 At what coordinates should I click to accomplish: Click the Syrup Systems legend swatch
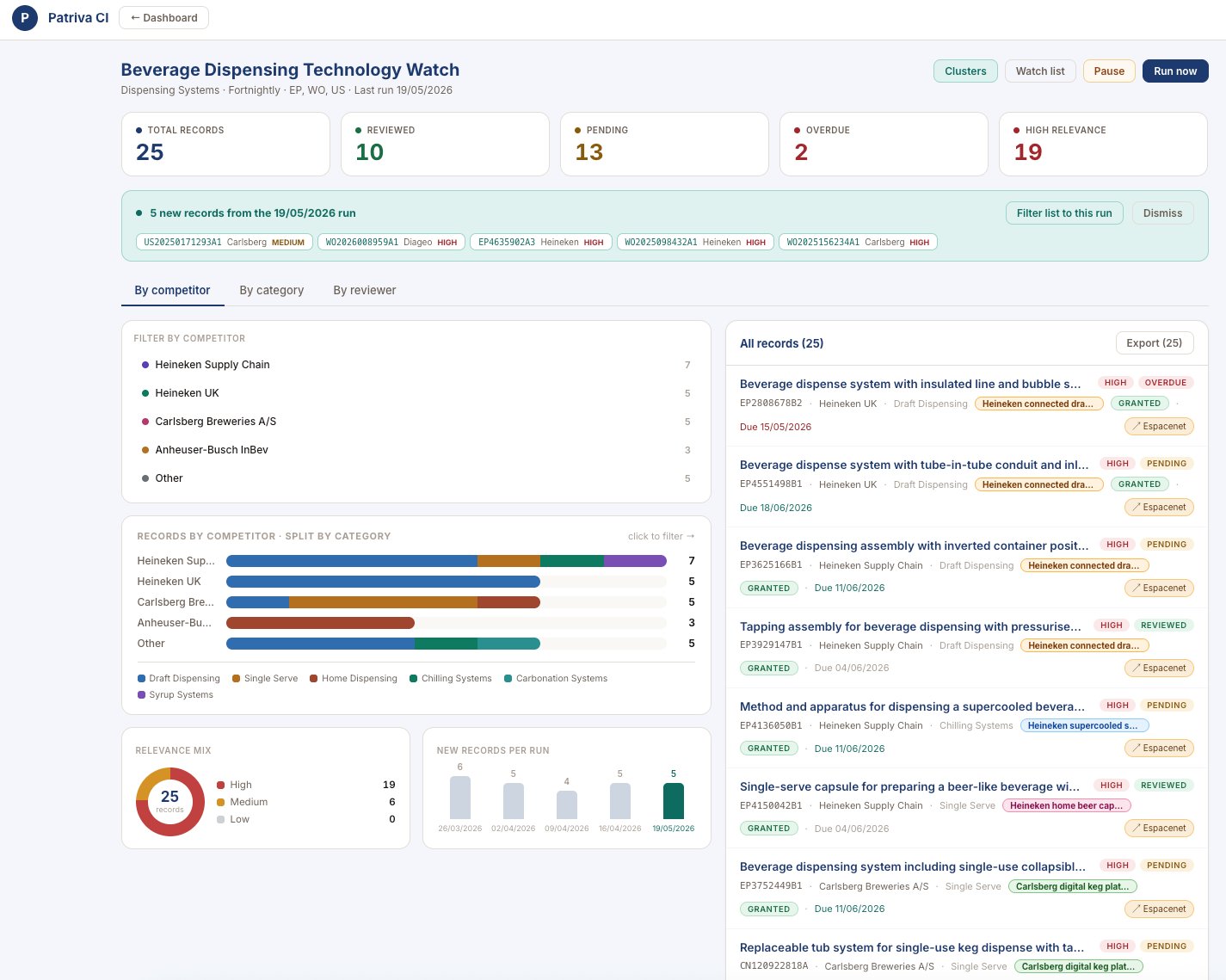(142, 695)
